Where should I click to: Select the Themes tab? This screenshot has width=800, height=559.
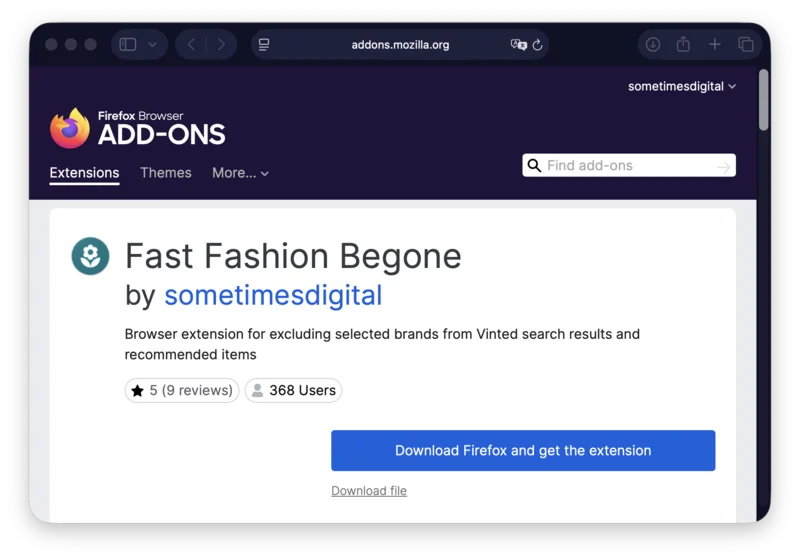(x=166, y=173)
